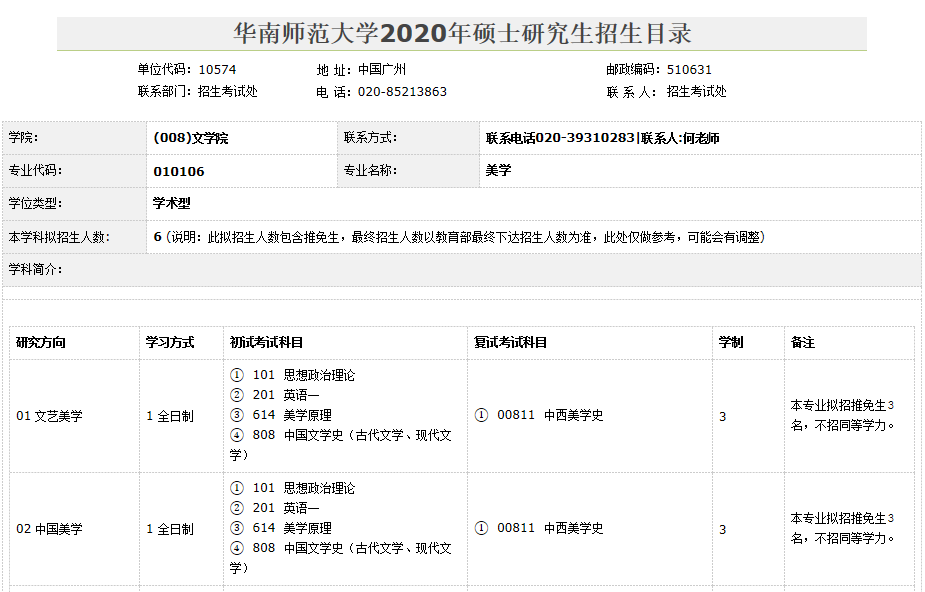Image resolution: width=925 pixels, height=592 pixels.
Task: Click the planned enrollment number 6 note
Action: click(459, 237)
